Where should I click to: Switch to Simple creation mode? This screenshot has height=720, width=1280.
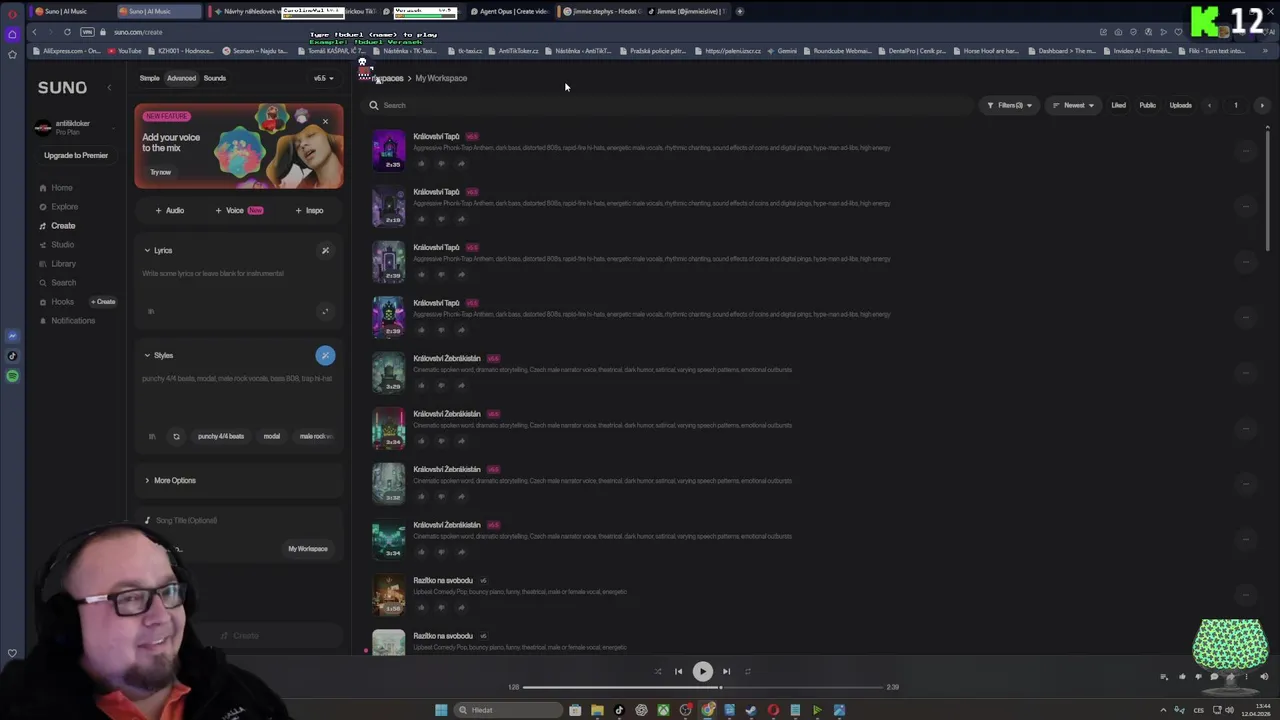149,78
